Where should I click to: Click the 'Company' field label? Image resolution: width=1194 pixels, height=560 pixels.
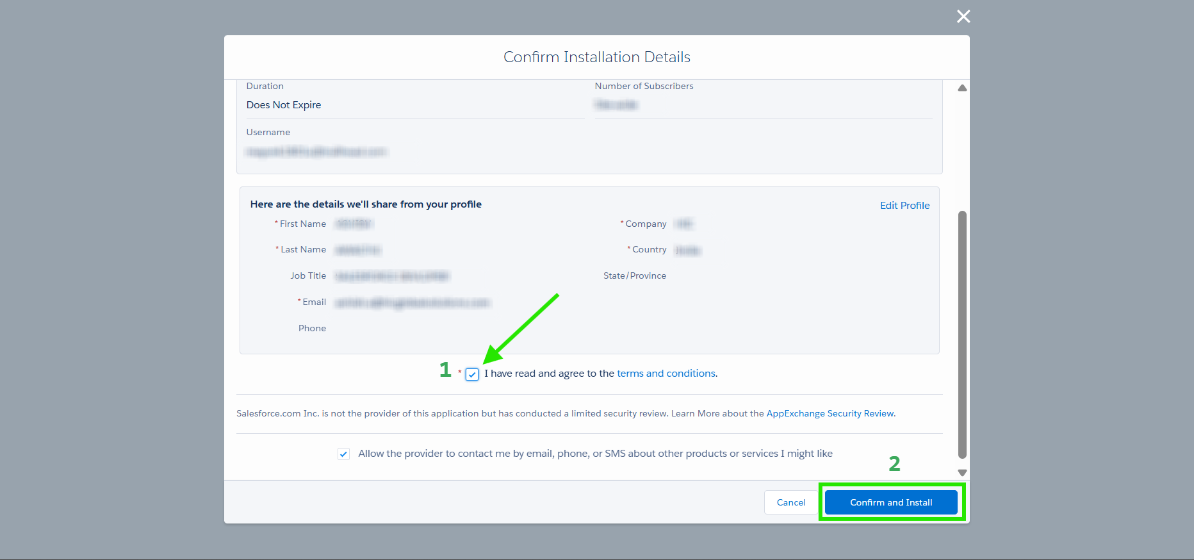pyautogui.click(x=646, y=224)
